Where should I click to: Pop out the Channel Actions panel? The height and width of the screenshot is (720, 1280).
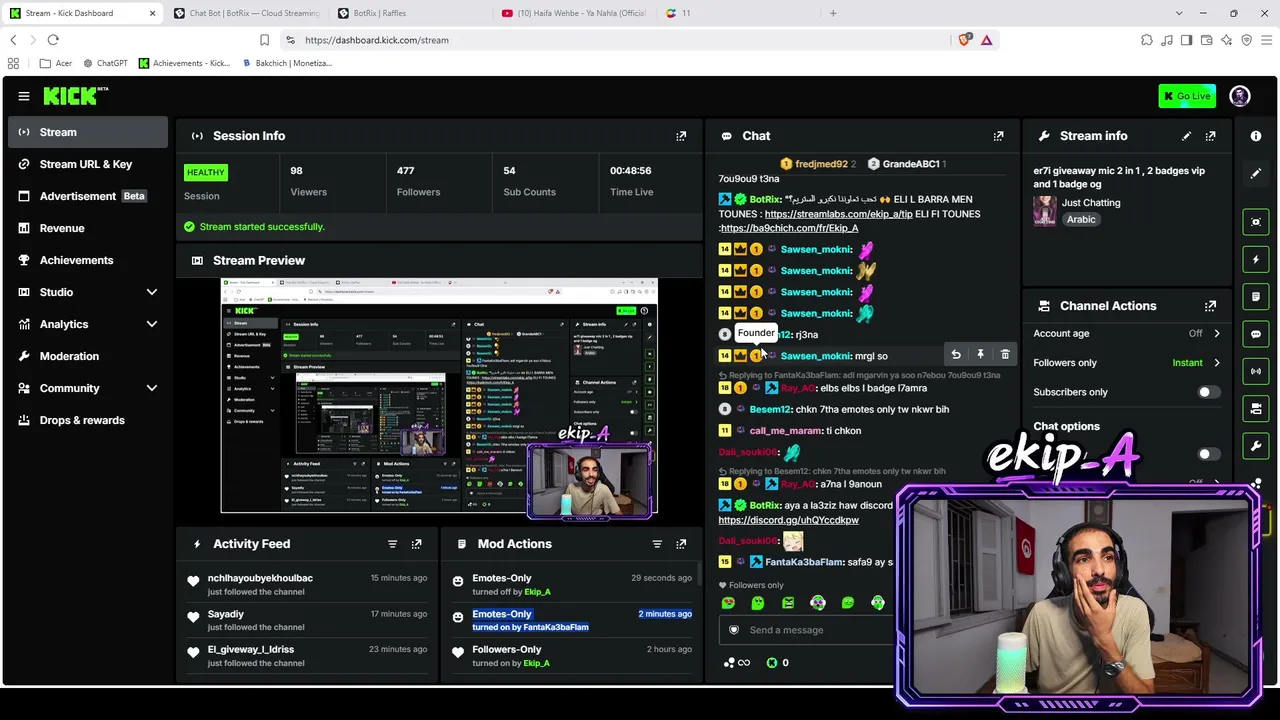tap(1210, 306)
